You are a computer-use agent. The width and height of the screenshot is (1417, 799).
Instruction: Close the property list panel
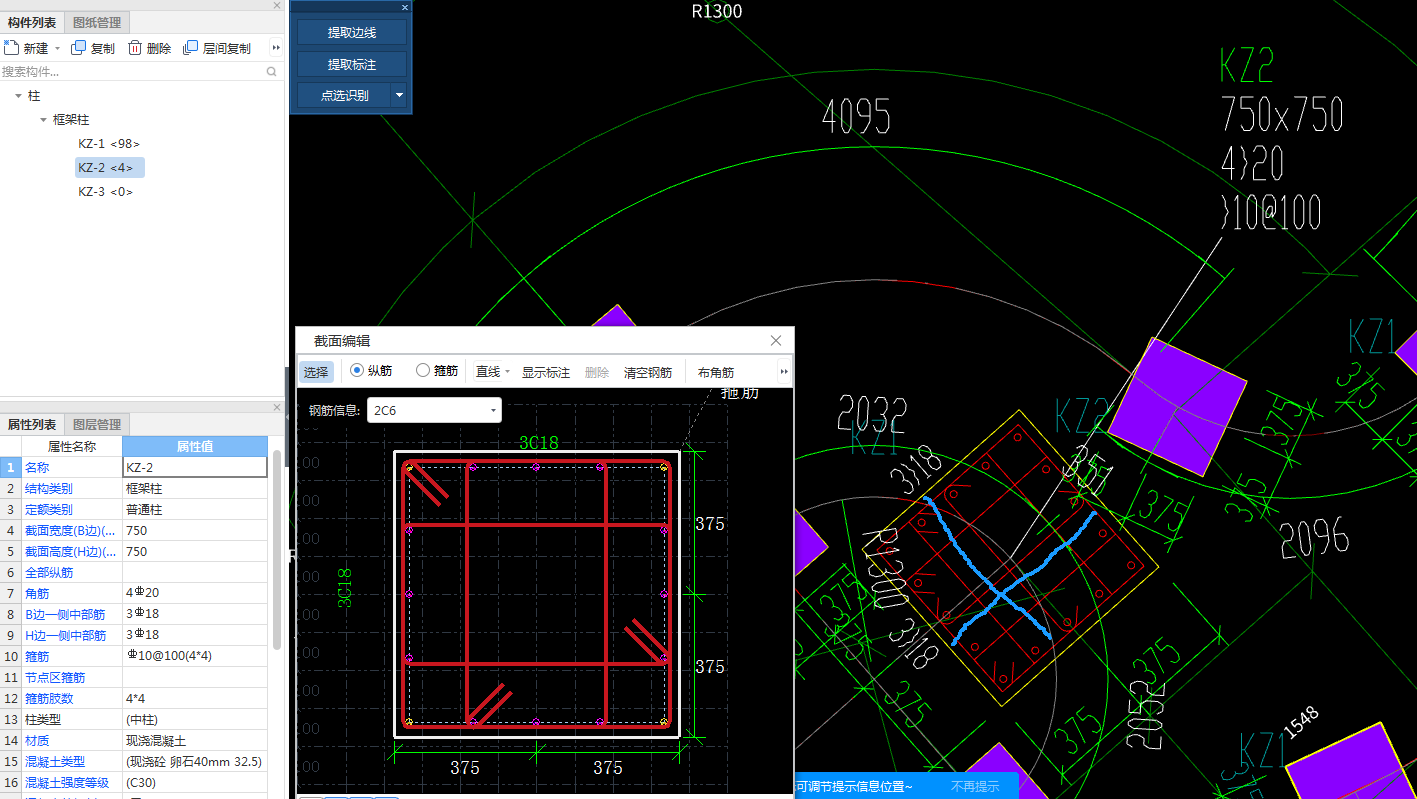click(x=277, y=407)
